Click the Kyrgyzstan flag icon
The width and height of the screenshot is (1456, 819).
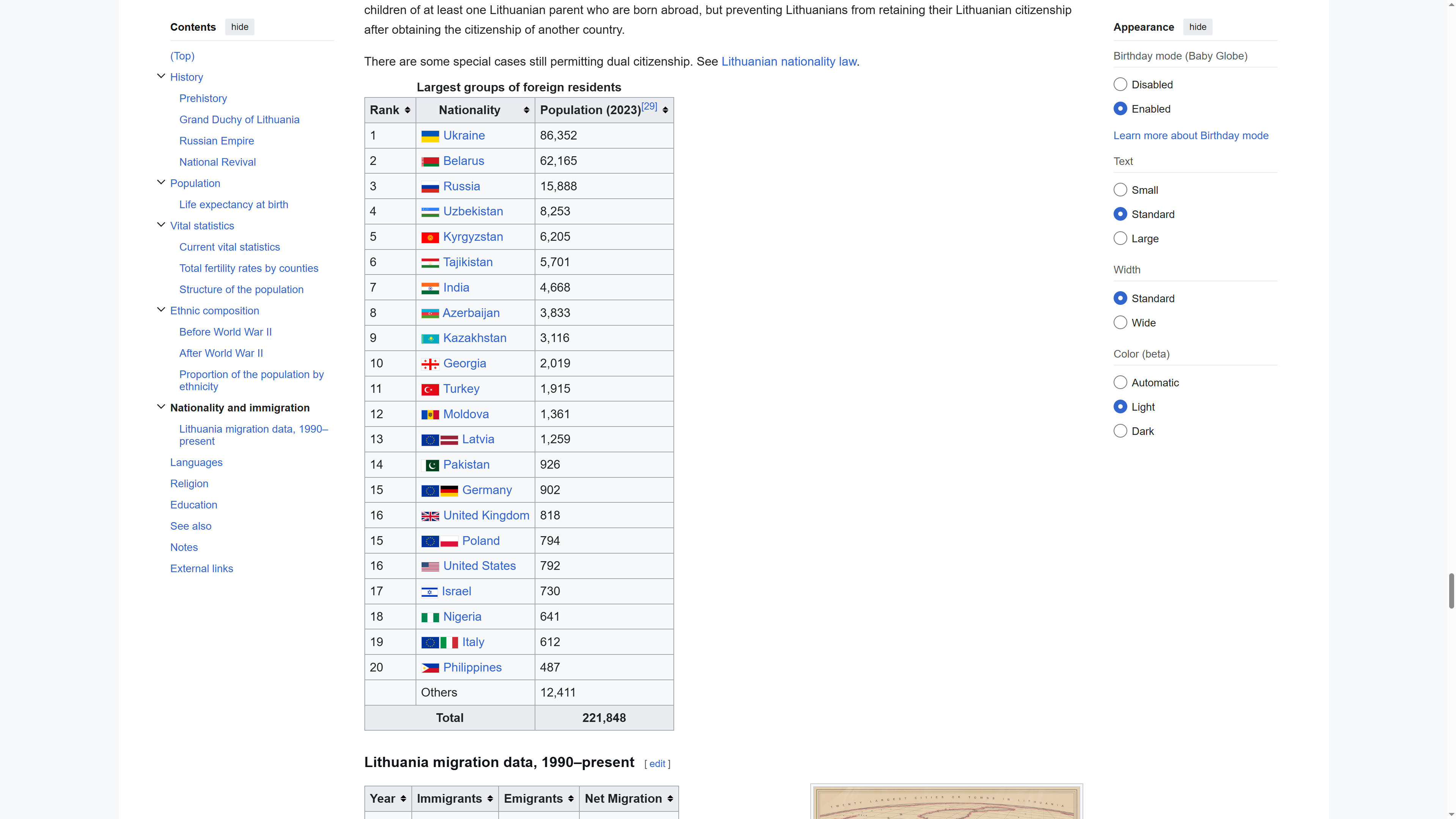(430, 237)
